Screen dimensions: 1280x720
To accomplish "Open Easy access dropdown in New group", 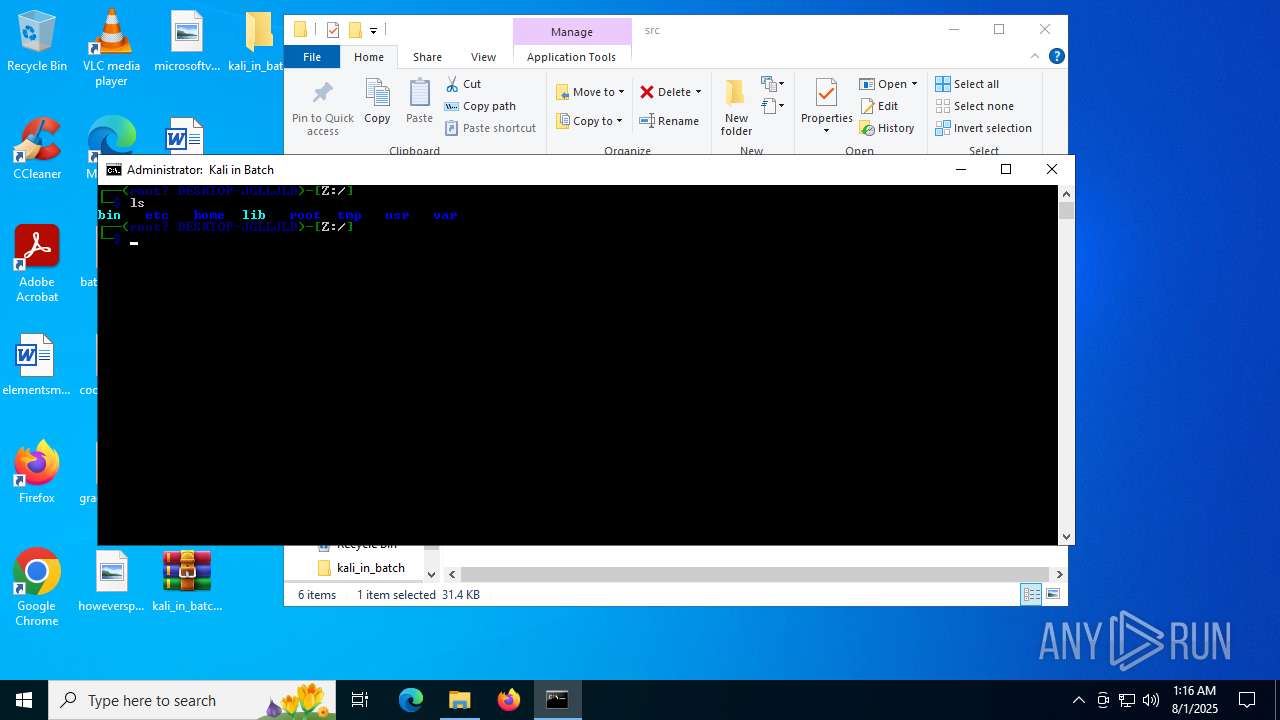I will [773, 105].
